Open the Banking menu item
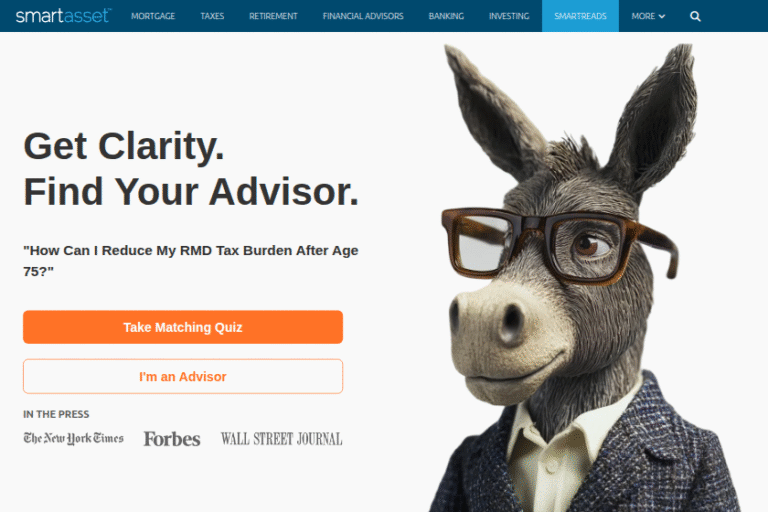The height and width of the screenshot is (512, 768). (x=446, y=16)
